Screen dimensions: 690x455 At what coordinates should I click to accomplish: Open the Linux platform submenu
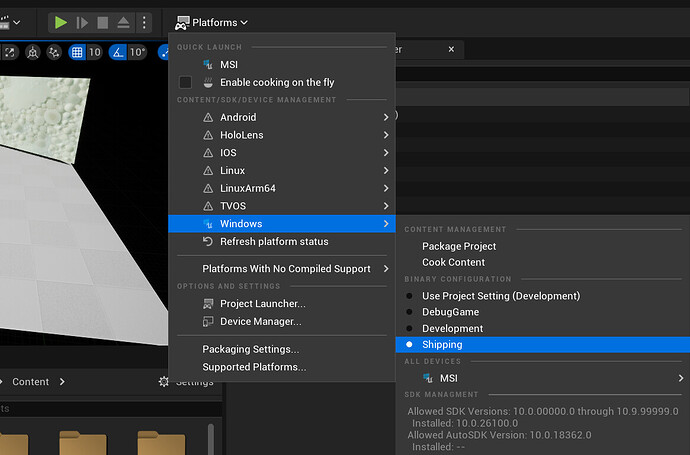click(282, 170)
